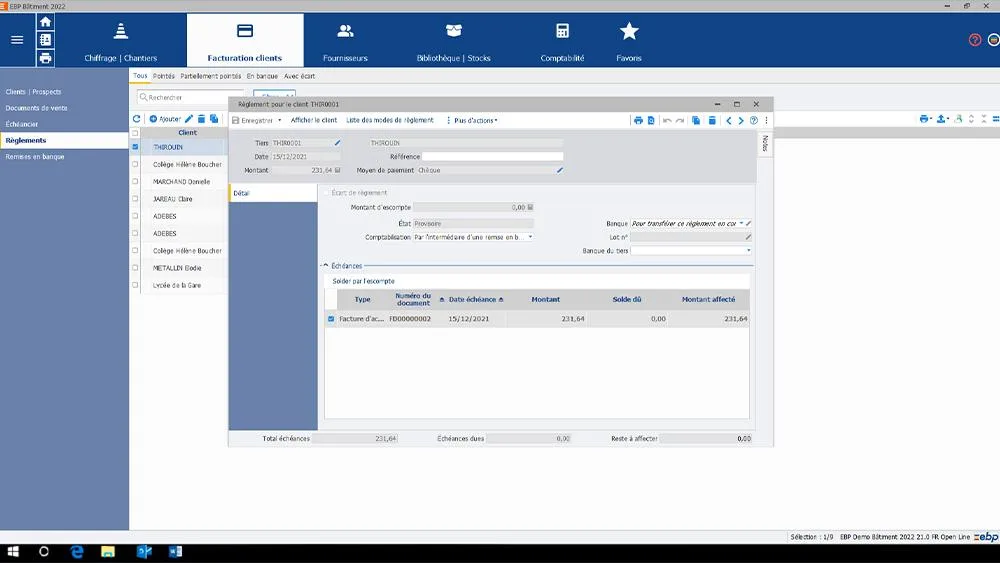Uncheck the FD00000002 échéance checkbox
1000x563 pixels.
pos(331,319)
